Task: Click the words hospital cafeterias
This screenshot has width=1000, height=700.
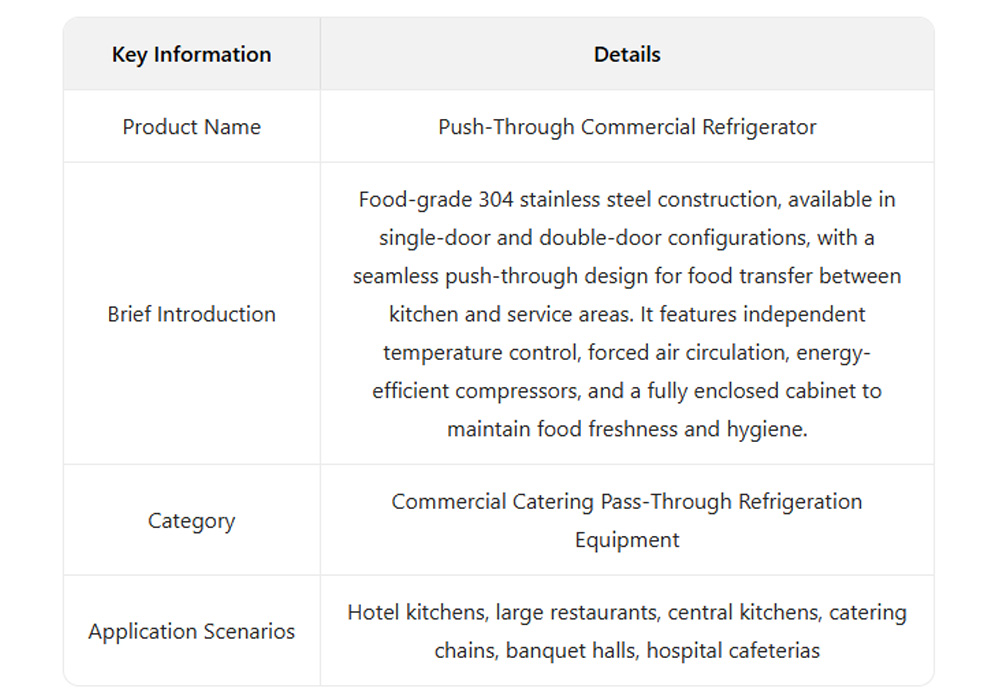Action: coord(733,651)
